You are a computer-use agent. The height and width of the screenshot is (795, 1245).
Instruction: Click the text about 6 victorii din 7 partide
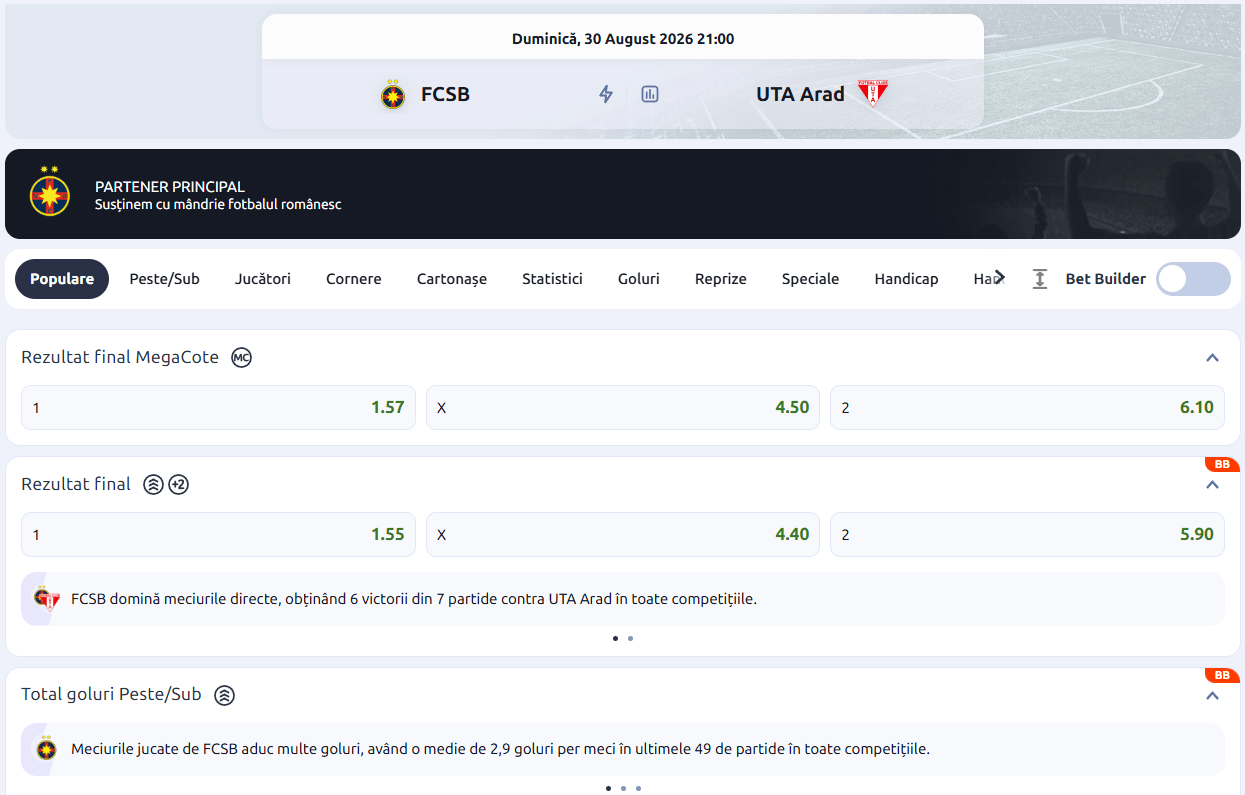[414, 599]
